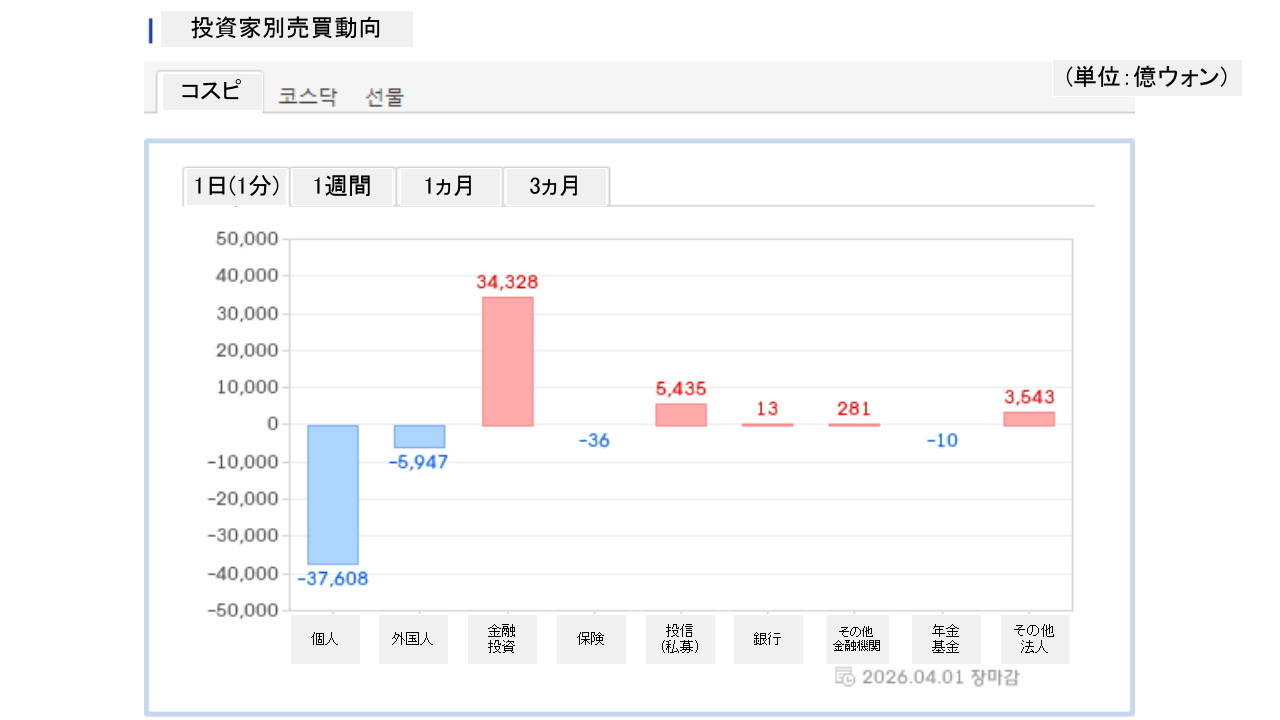The height and width of the screenshot is (720, 1280).
Task: Select the コスピ market tab
Action: click(x=210, y=92)
